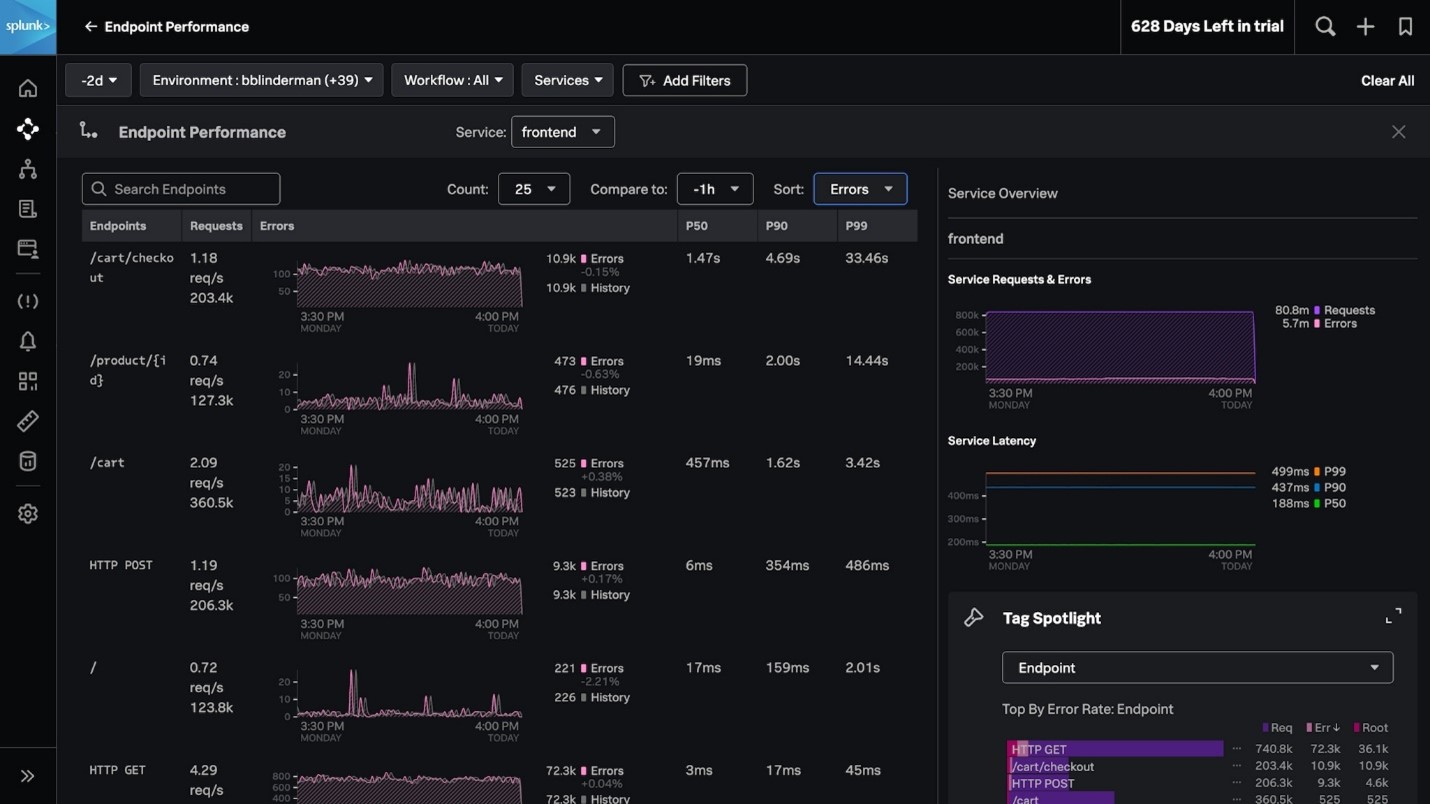The image size is (1430, 804).
Task: Sort by the P99 column header
Action: pyautogui.click(x=856, y=226)
